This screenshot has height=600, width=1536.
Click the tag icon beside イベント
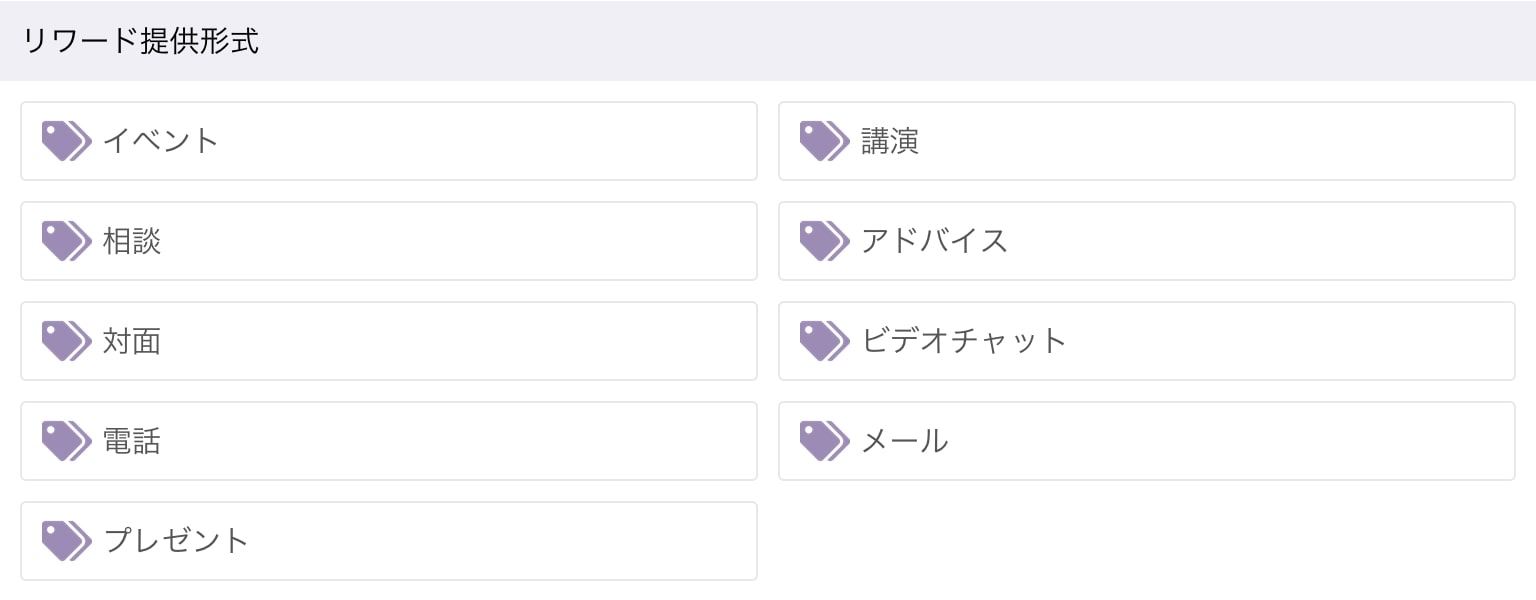67,141
